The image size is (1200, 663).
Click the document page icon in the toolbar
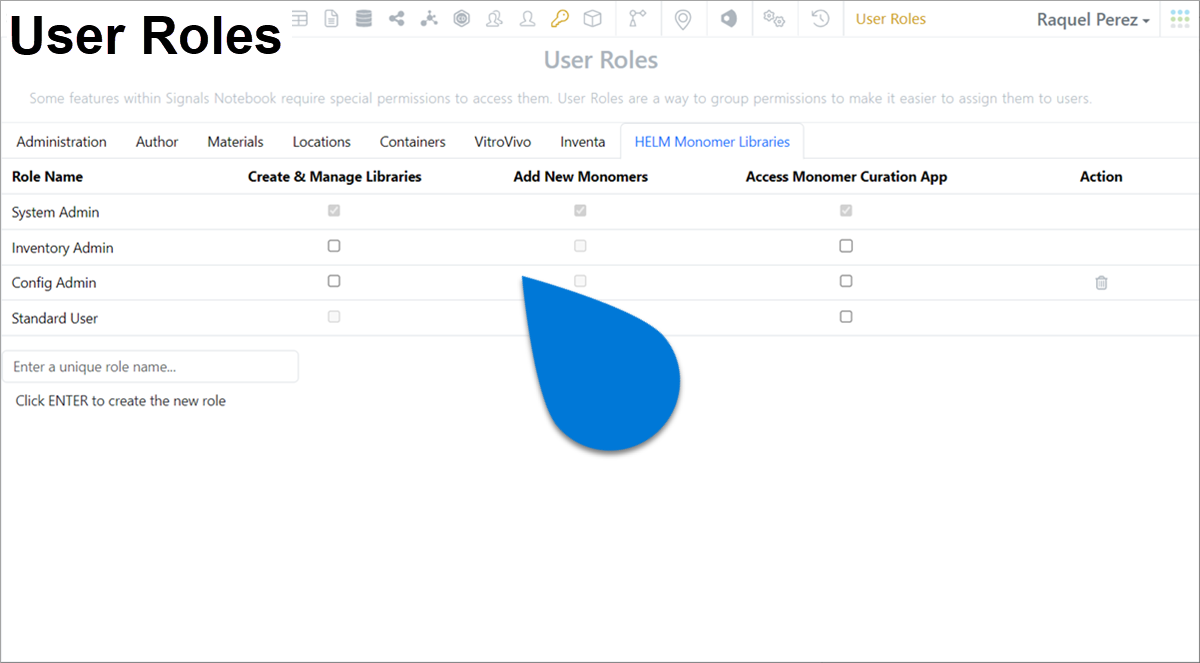pyautogui.click(x=331, y=18)
